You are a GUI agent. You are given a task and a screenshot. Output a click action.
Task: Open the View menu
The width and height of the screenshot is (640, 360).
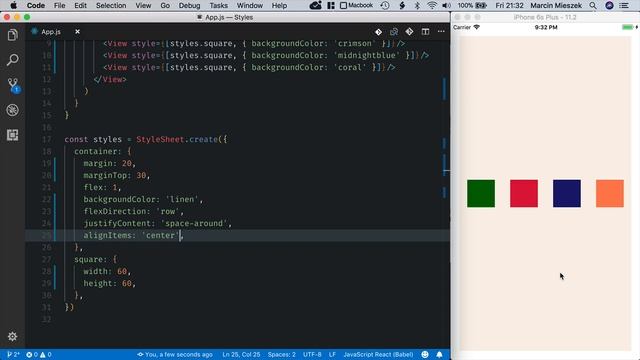(143, 5)
